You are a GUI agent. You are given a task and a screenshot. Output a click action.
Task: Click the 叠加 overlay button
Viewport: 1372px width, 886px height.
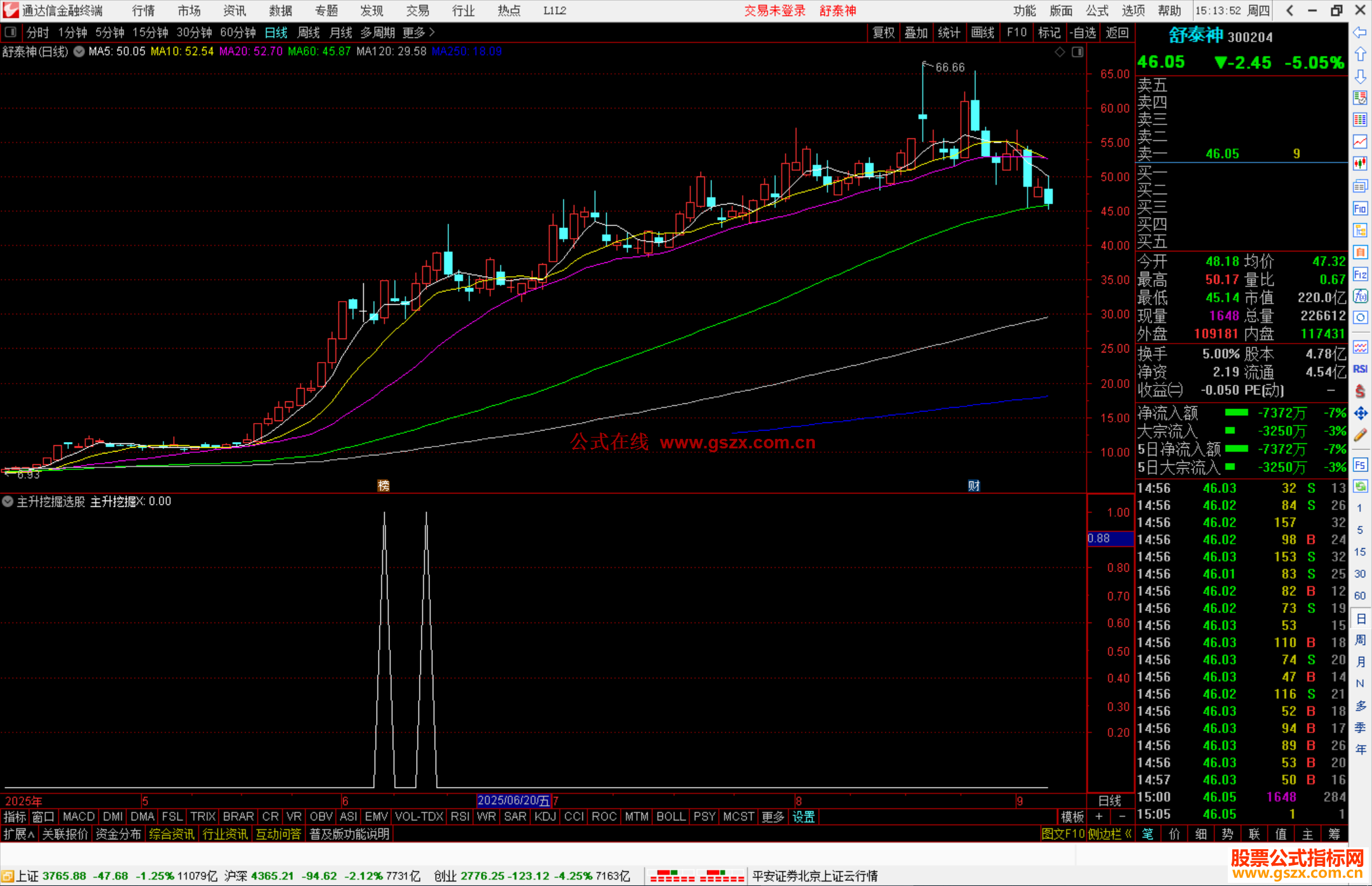pos(917,32)
